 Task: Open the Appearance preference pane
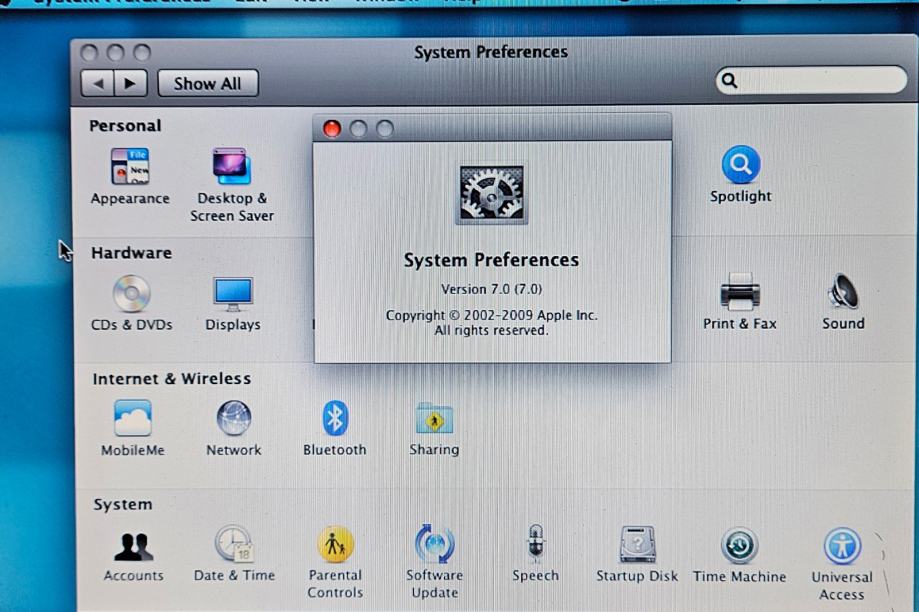click(130, 176)
